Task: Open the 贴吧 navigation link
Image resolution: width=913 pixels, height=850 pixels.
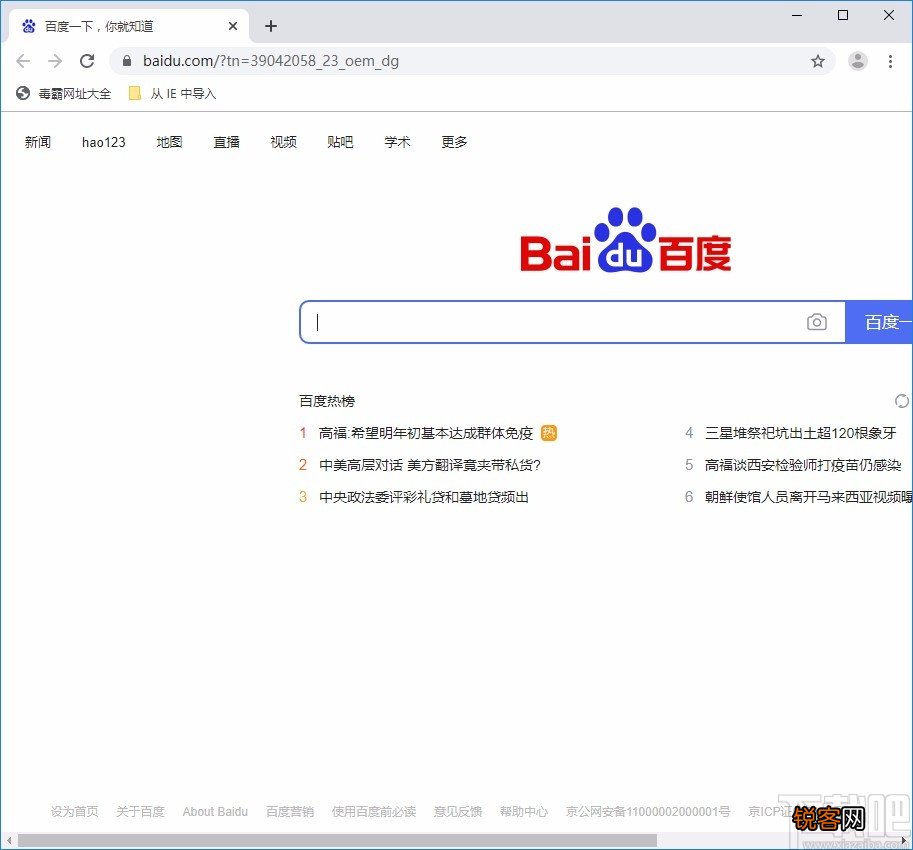Action: point(341,142)
